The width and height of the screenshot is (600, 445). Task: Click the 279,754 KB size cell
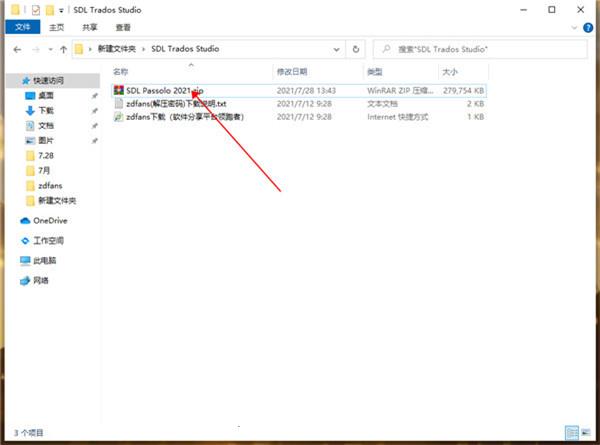pos(463,91)
